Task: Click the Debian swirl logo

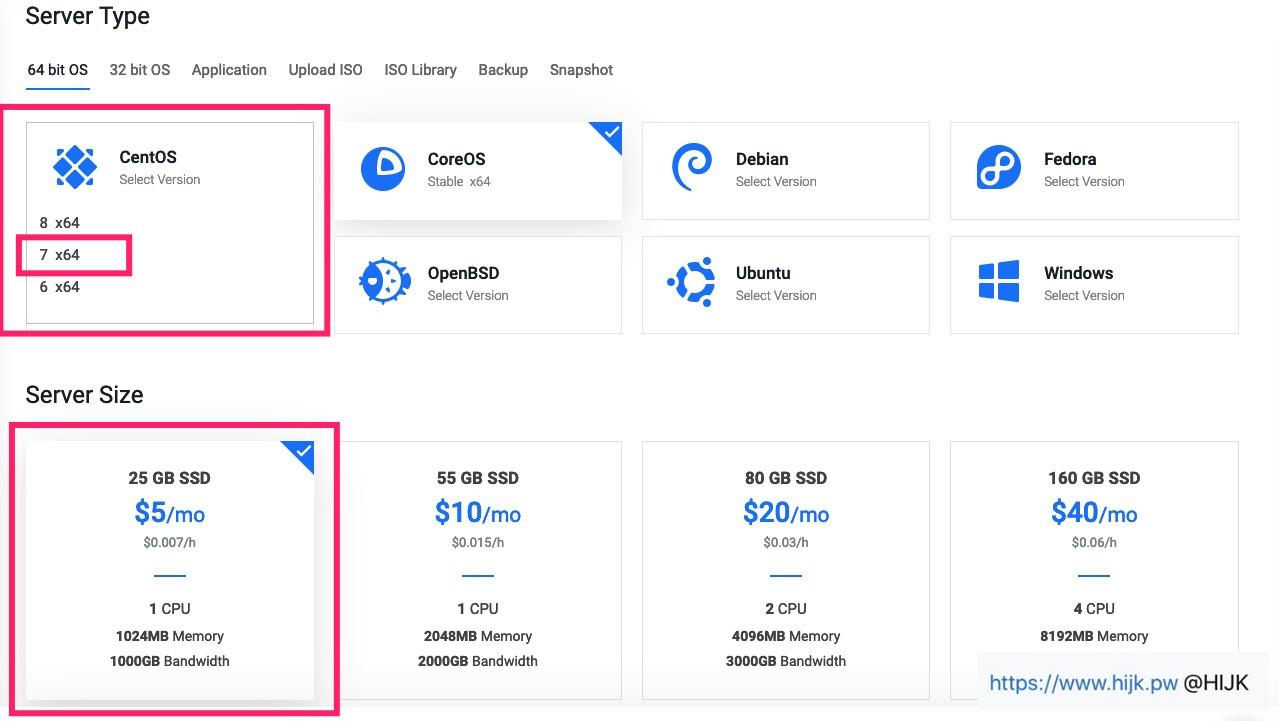Action: point(691,167)
